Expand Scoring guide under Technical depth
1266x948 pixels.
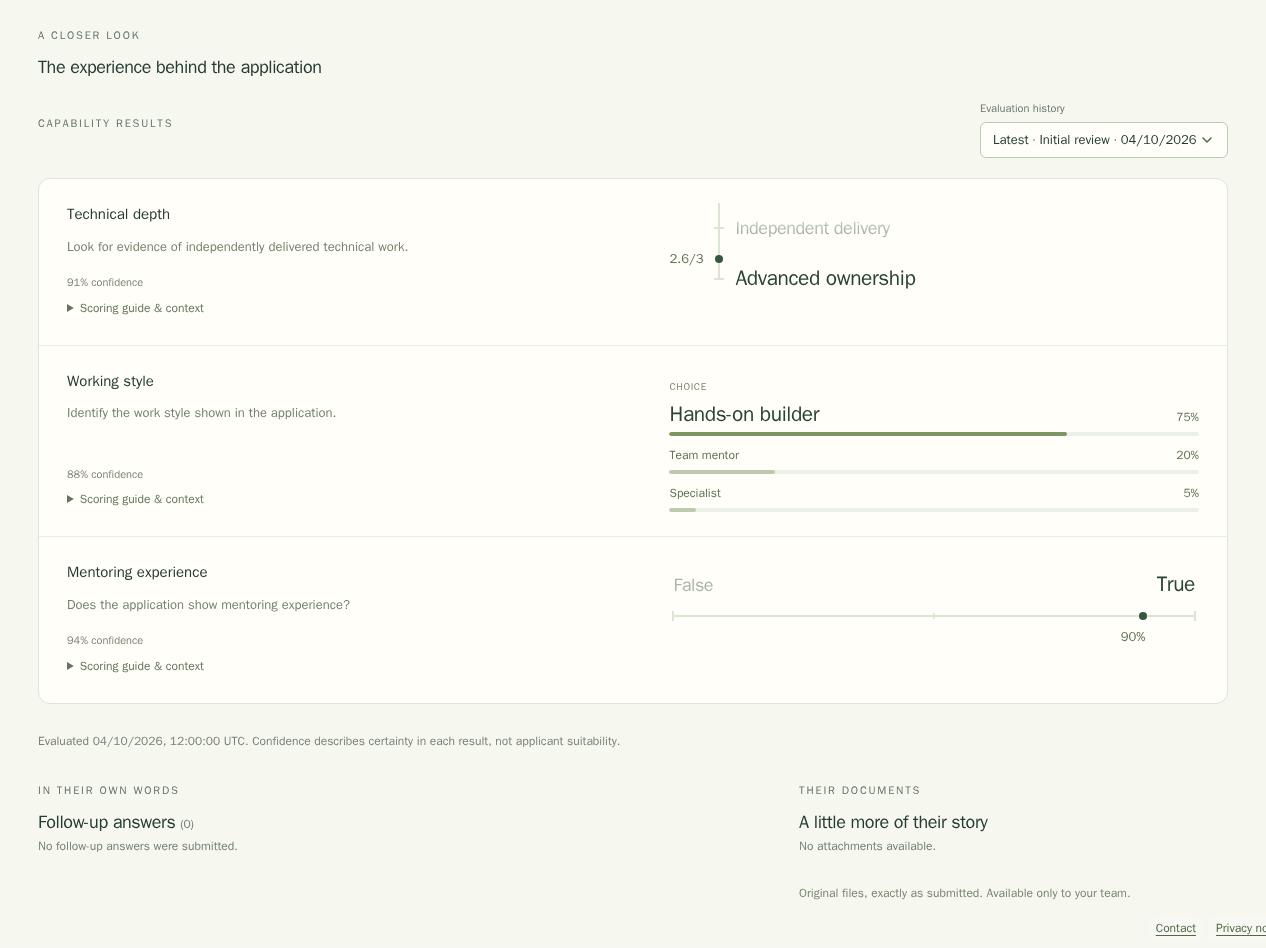135,308
